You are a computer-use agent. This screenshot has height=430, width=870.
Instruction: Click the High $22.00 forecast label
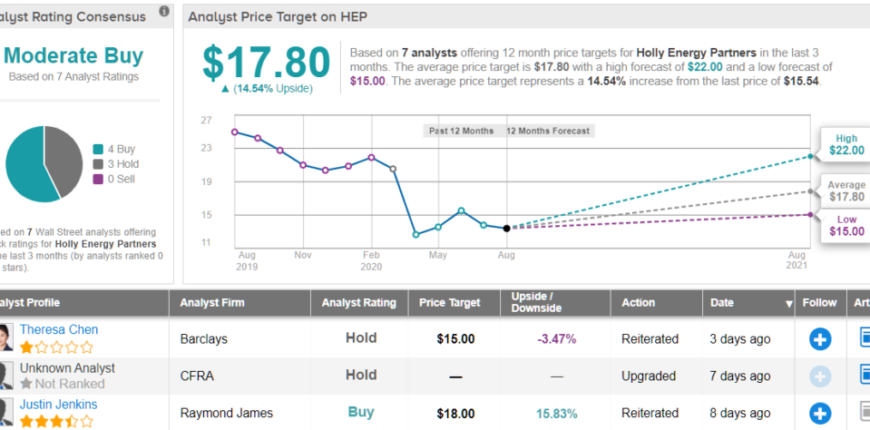tap(846, 144)
